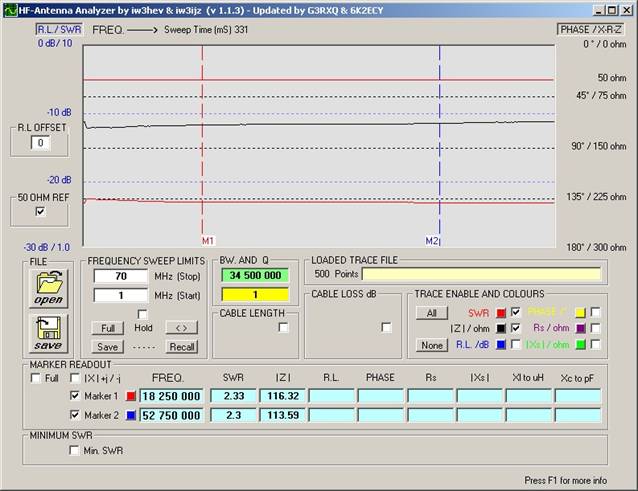
Task: Toggle the 50 OHM REF checkbox
Action: pos(40,211)
